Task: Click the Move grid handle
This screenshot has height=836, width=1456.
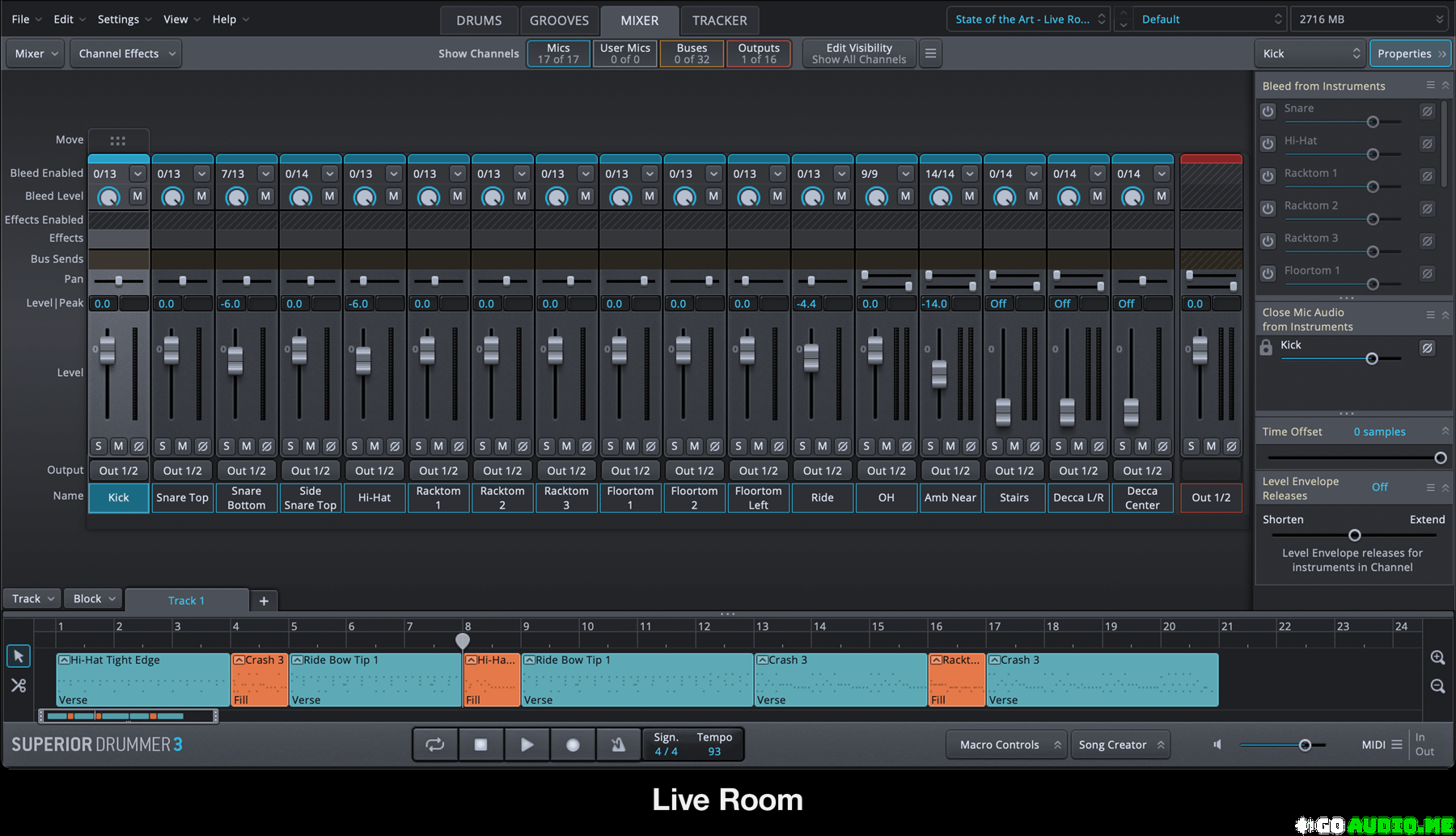Action: point(118,141)
